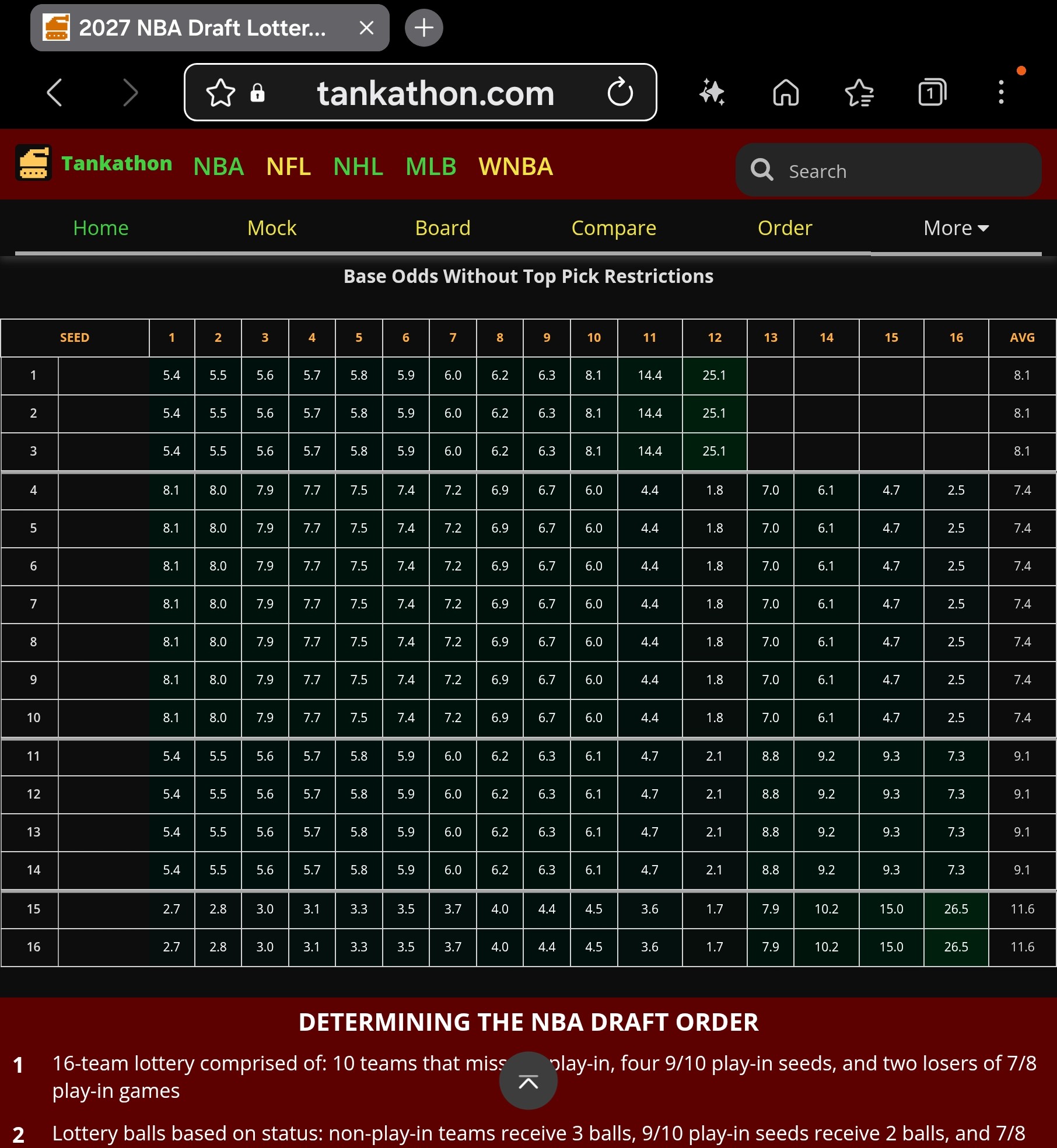Click the Determining the NBA Draft Order heading
The height and width of the screenshot is (1148, 1057).
(x=528, y=1022)
